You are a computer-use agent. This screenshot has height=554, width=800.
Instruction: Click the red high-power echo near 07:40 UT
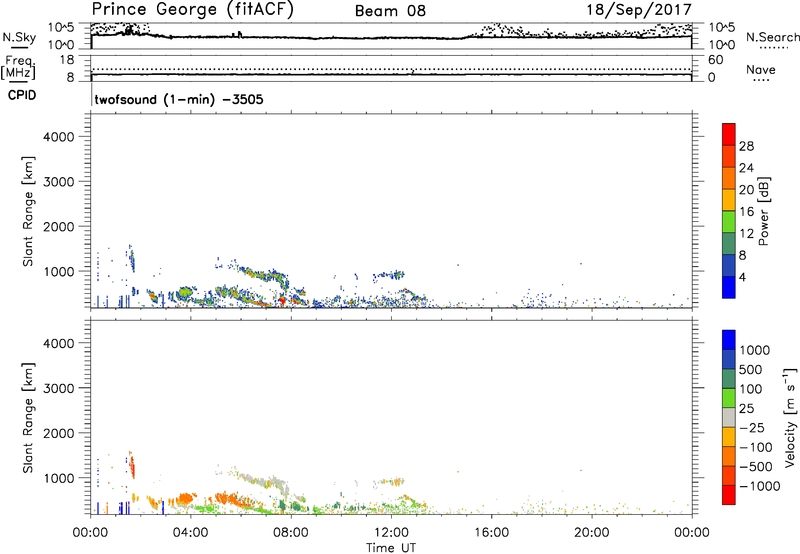tap(282, 301)
